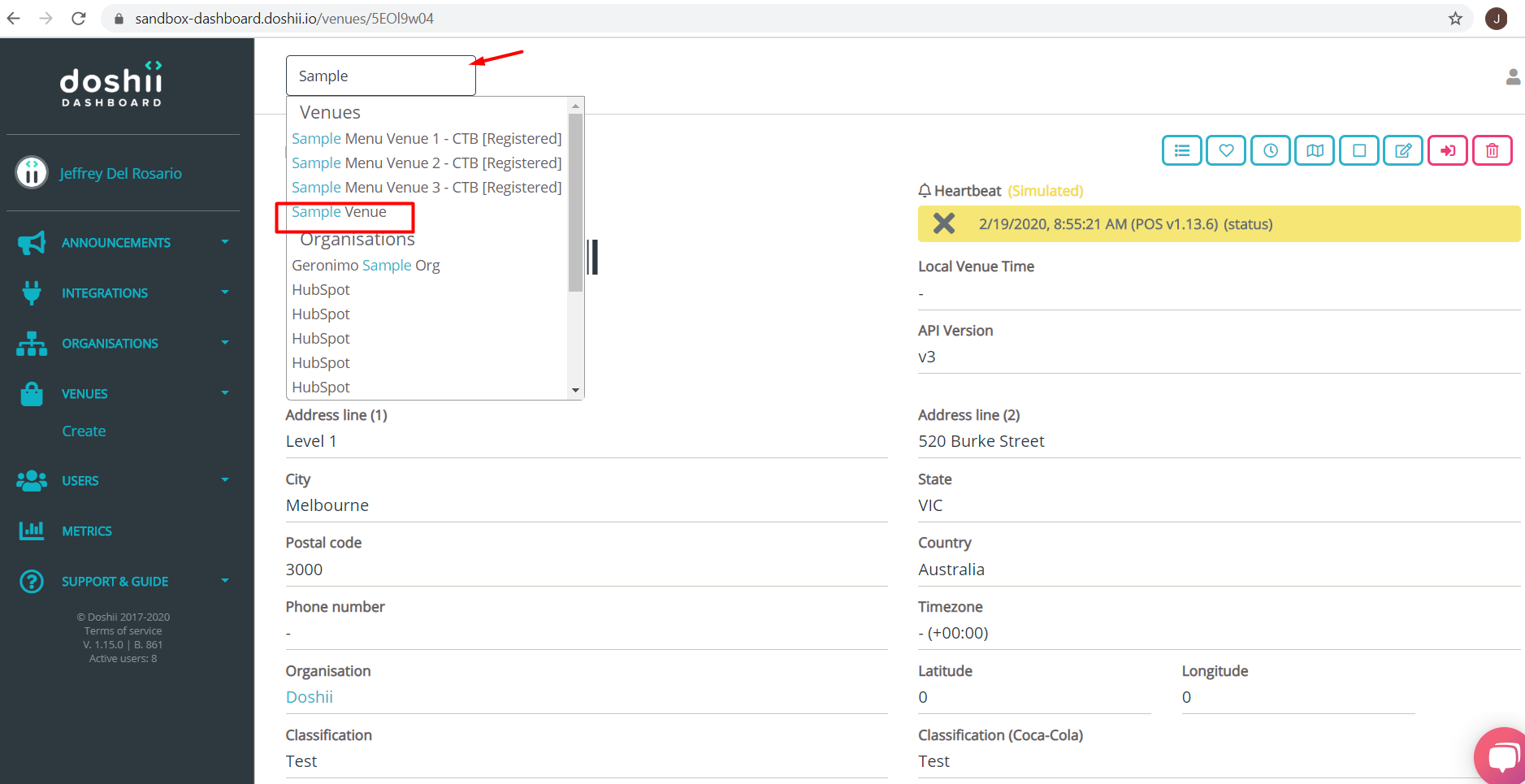Expand the Announcements menu arrow
Screen dimensions: 1525x784
[x=225, y=241]
